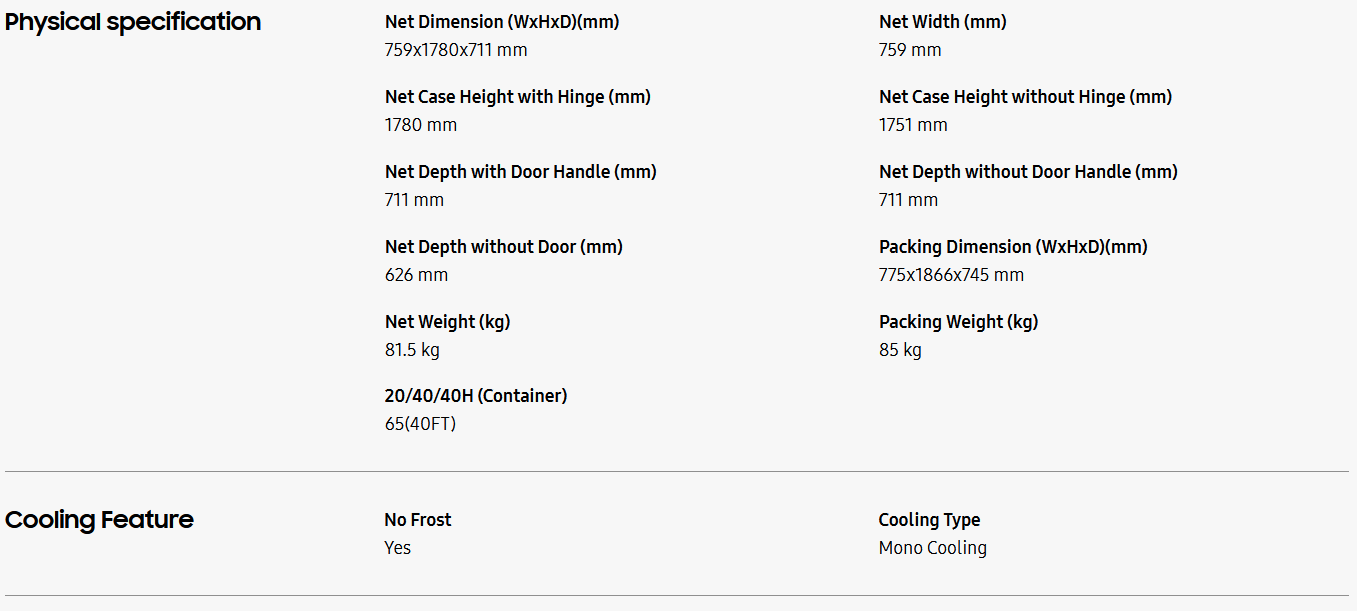This screenshot has height=611, width=1357.
Task: Click the Mono Cooling type value
Action: coord(932,548)
